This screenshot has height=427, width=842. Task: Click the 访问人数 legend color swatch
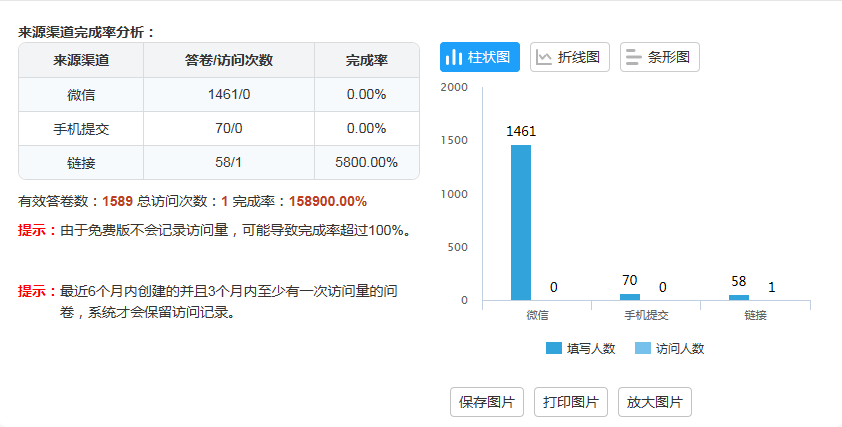coord(643,348)
